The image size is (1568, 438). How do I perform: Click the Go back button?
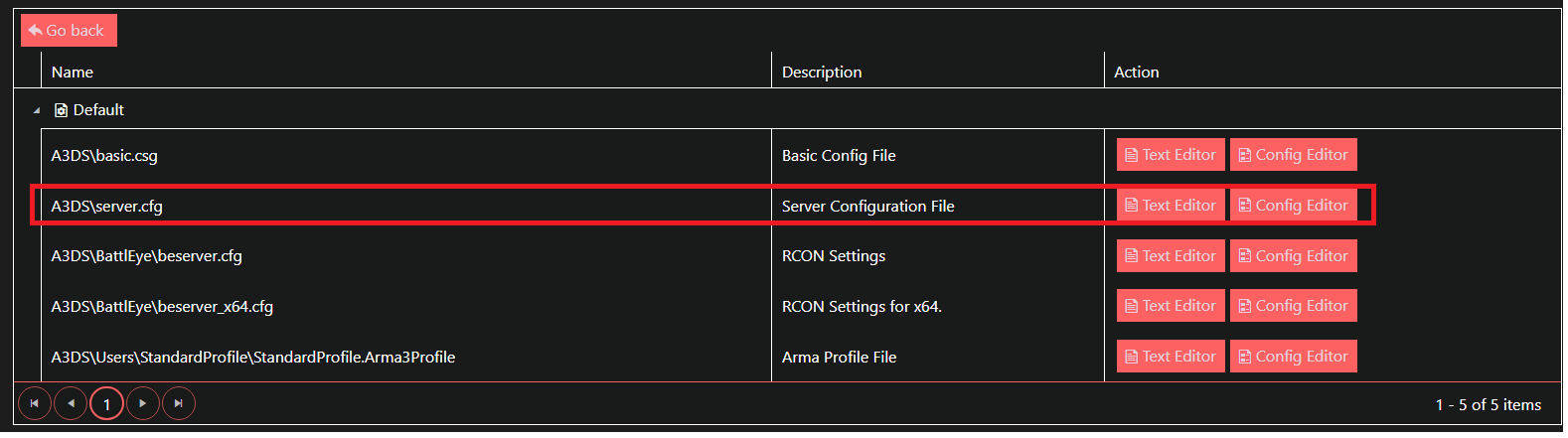tap(68, 31)
